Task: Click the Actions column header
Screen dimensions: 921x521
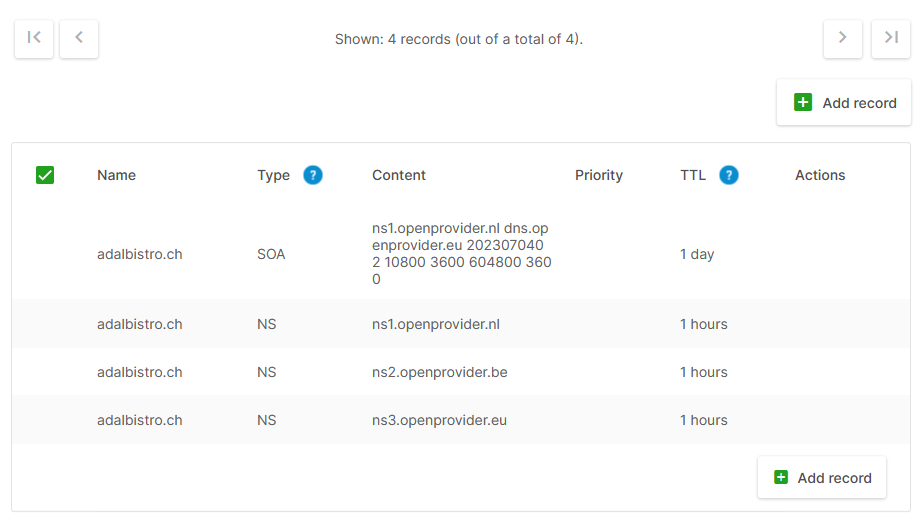Action: pos(820,175)
